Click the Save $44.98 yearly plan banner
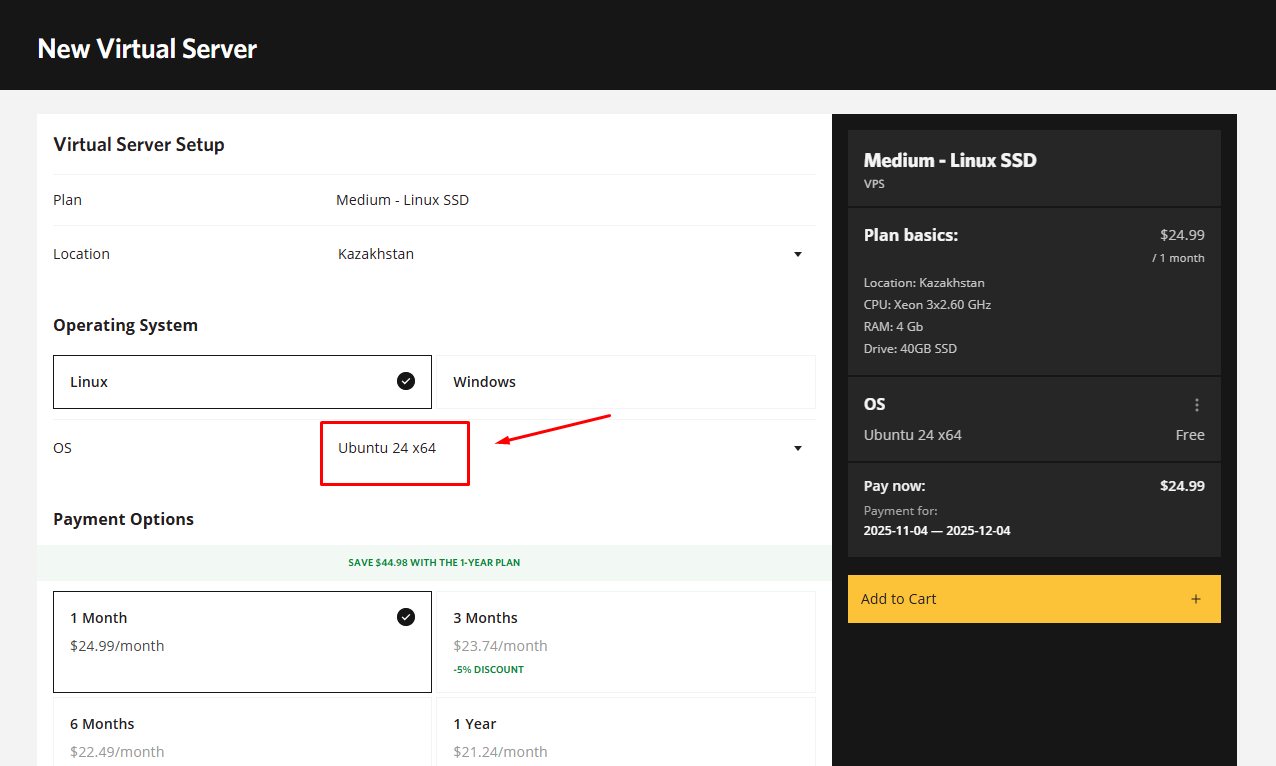This screenshot has height=766, width=1276. tap(434, 563)
